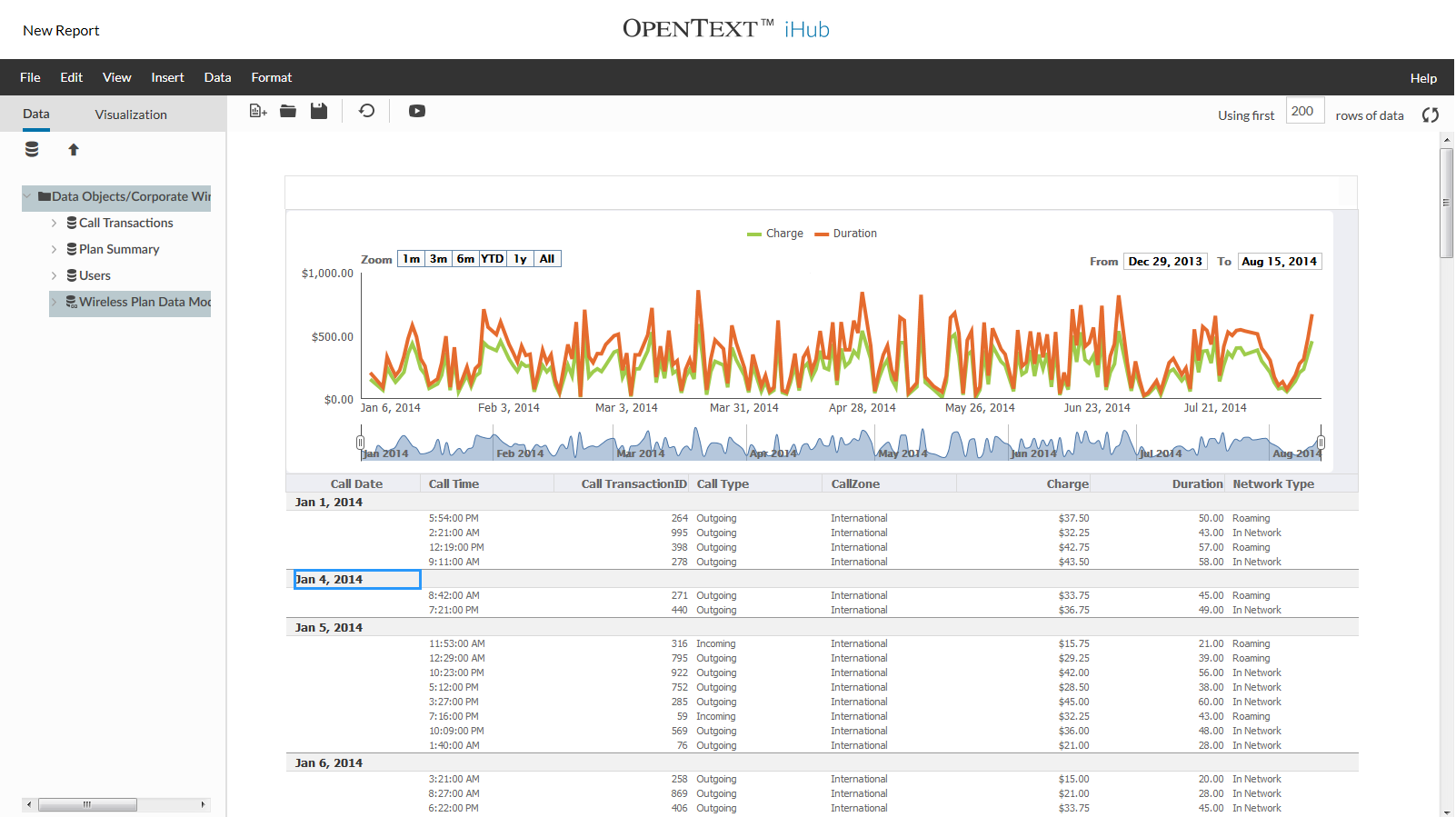Click the New Report document icon
The height and width of the screenshot is (817, 1456).
pos(258,111)
